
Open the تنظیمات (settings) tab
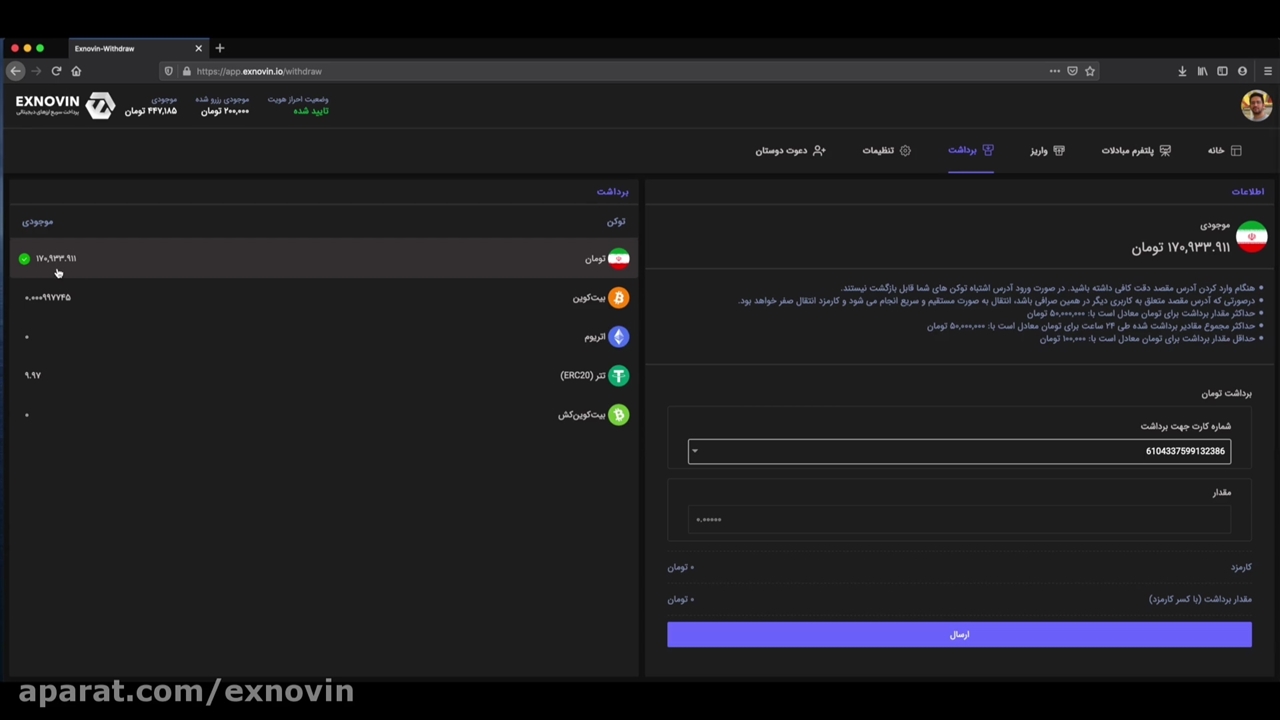pyautogui.click(x=886, y=150)
